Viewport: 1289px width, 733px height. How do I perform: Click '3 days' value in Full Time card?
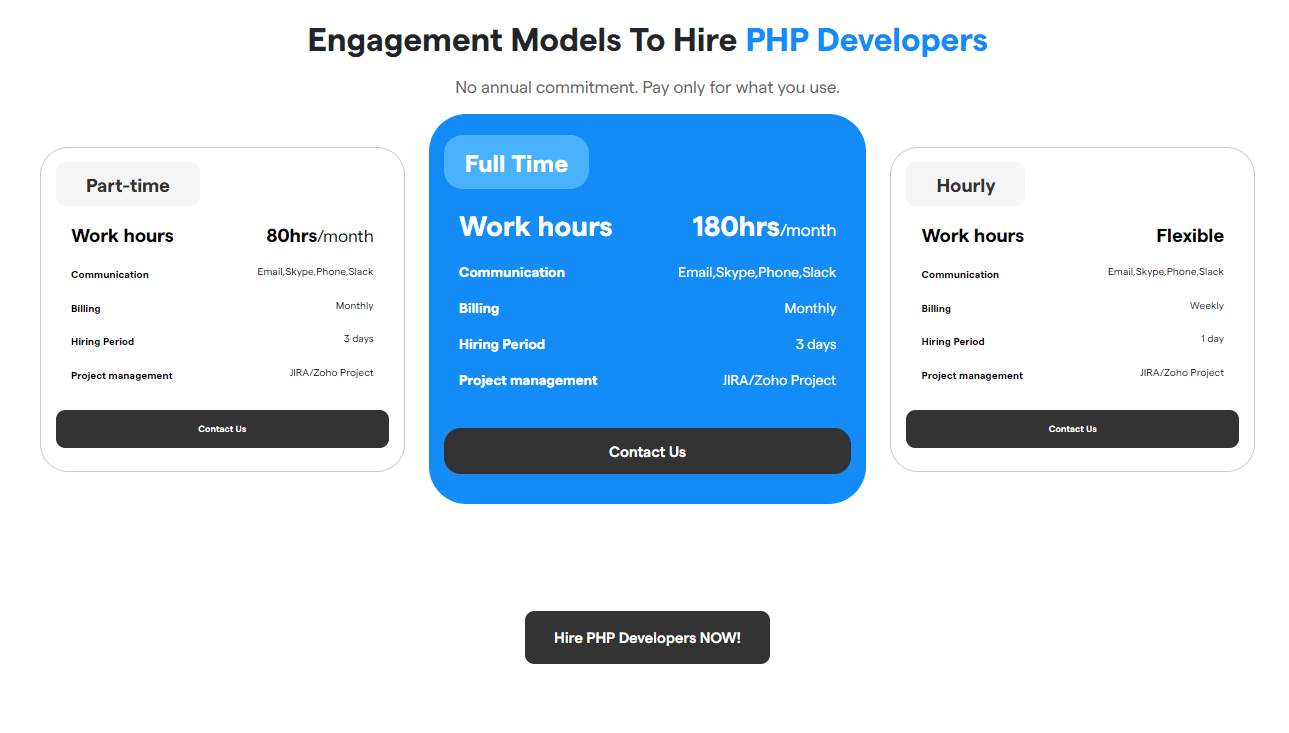(x=816, y=344)
